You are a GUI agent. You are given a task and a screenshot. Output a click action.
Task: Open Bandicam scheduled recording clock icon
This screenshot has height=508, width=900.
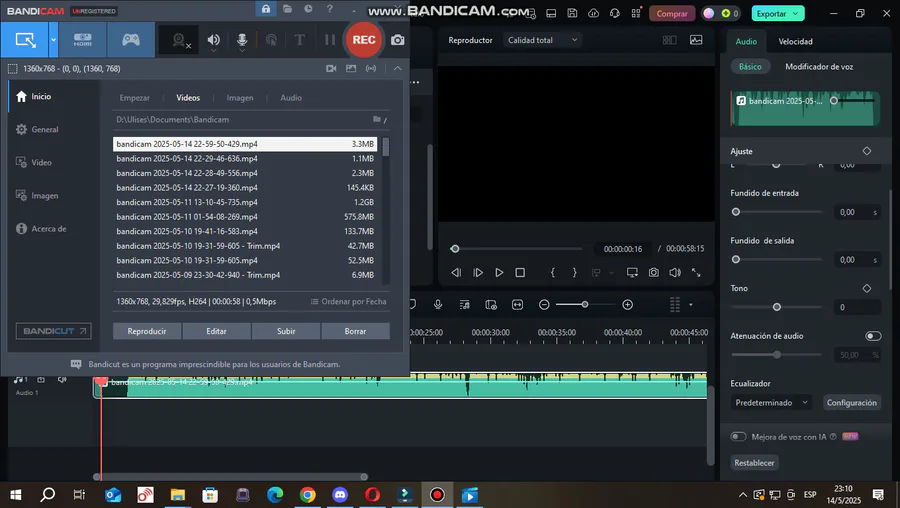pos(309,9)
